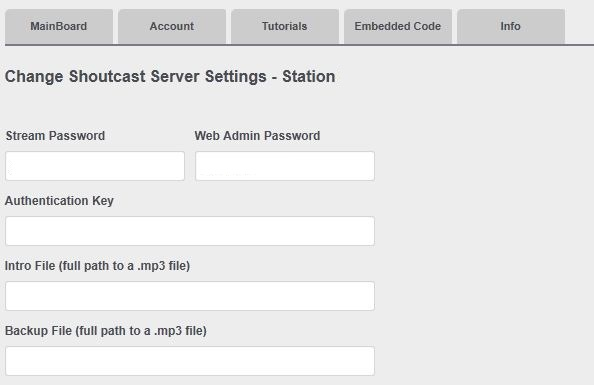Focus the Backup File path field
The image size is (594, 385).
190,361
